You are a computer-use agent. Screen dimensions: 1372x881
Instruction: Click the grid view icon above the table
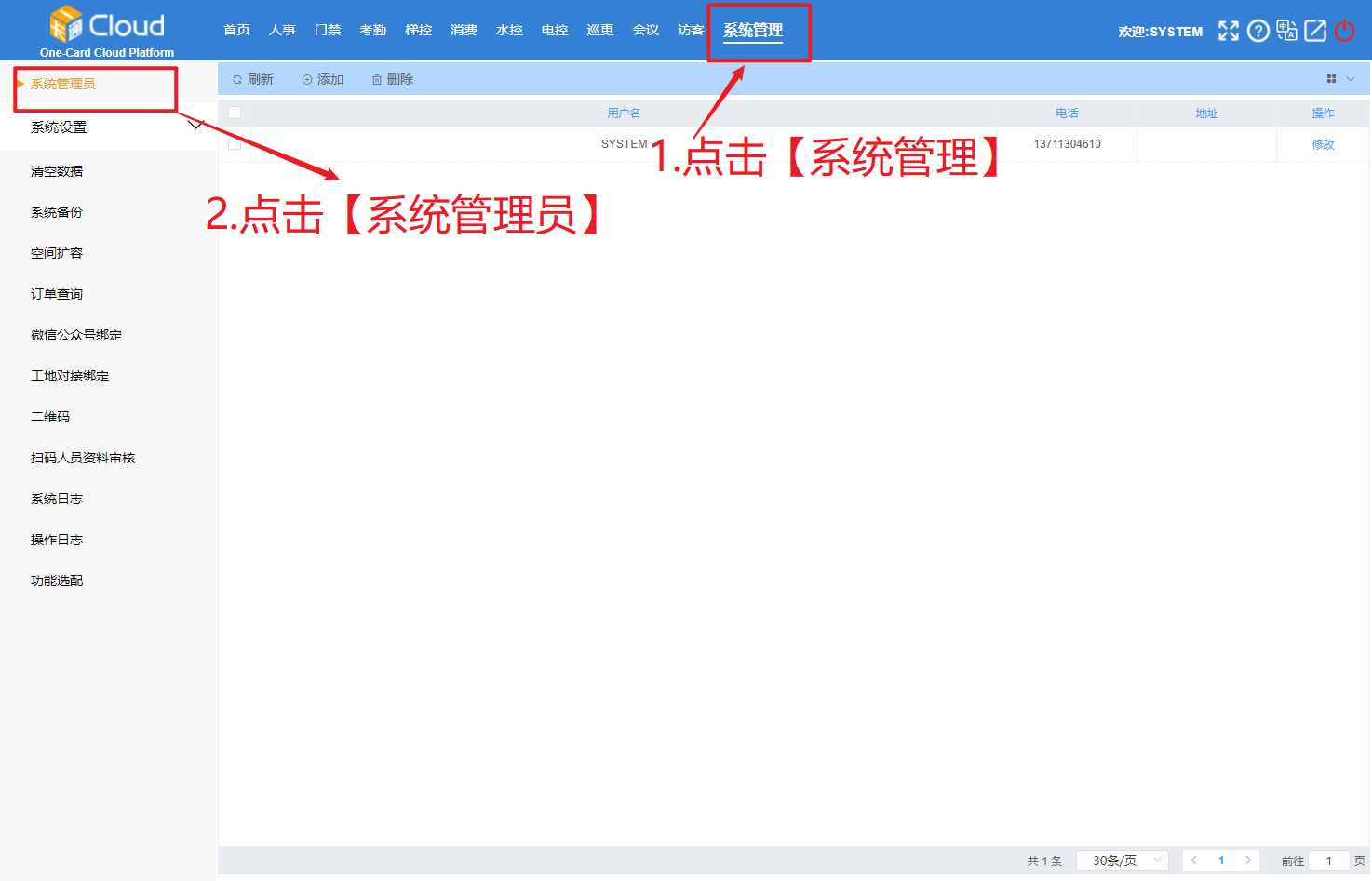(x=1330, y=78)
